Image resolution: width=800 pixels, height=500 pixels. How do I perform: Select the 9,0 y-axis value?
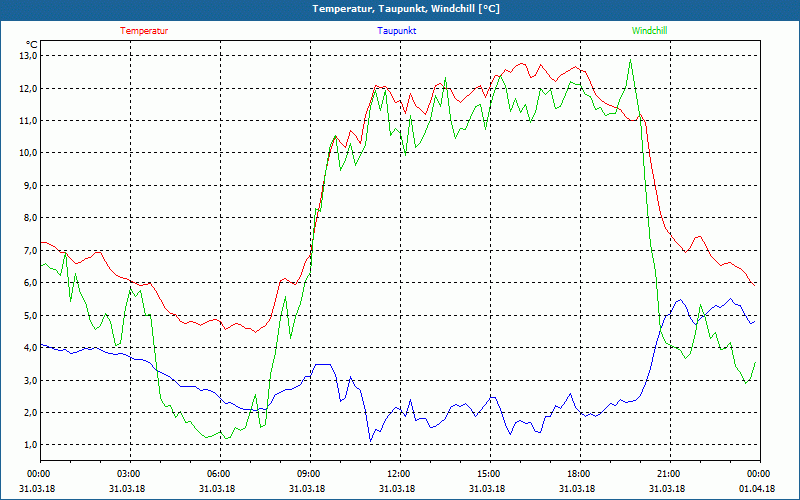tap(31, 186)
